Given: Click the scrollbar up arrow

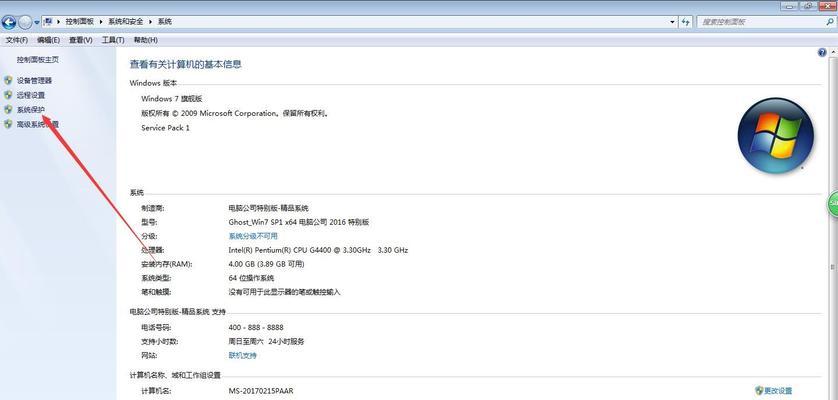Looking at the screenshot, I should coord(833,52).
